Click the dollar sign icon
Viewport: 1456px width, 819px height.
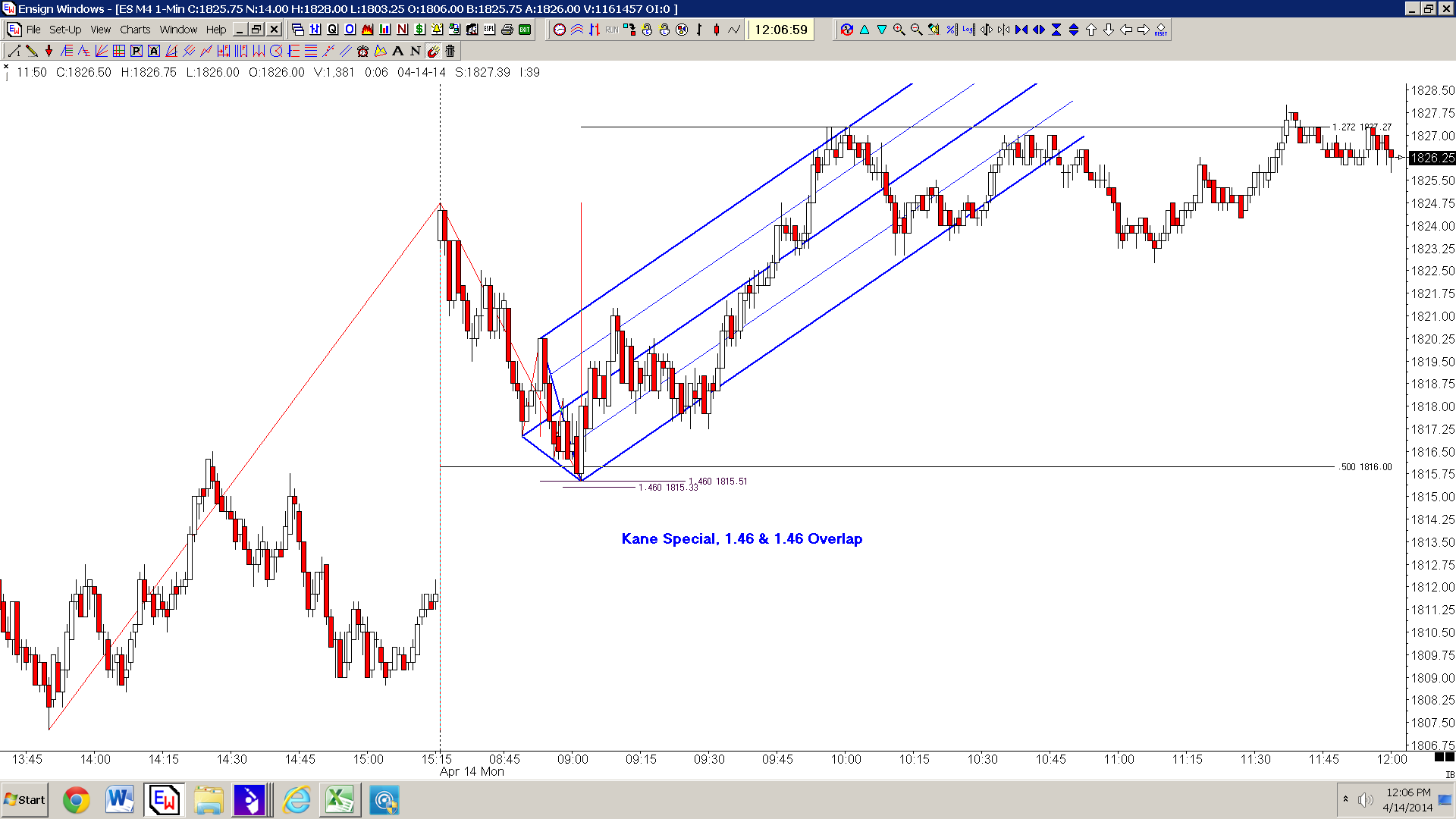(x=419, y=30)
